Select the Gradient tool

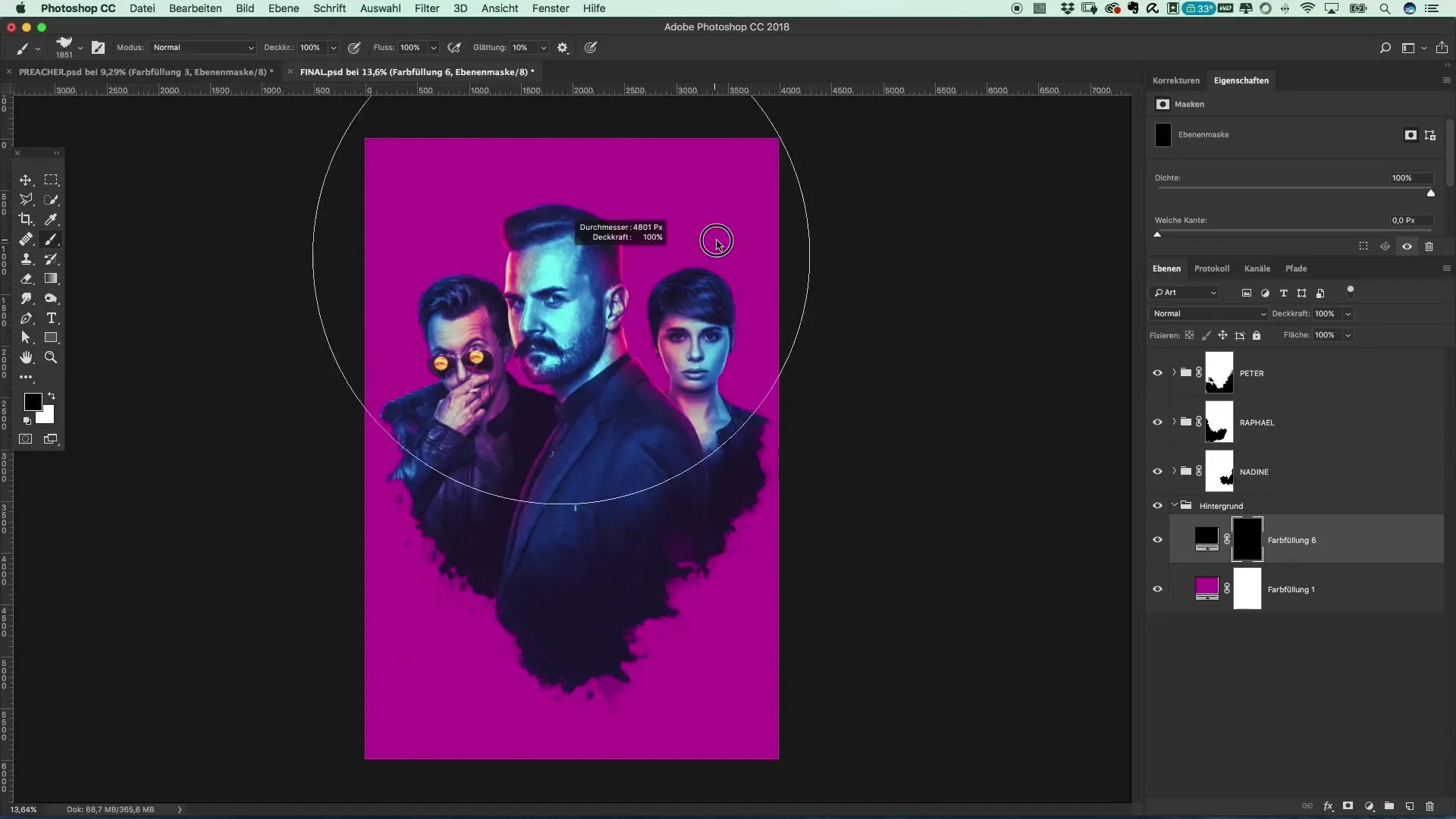51,278
